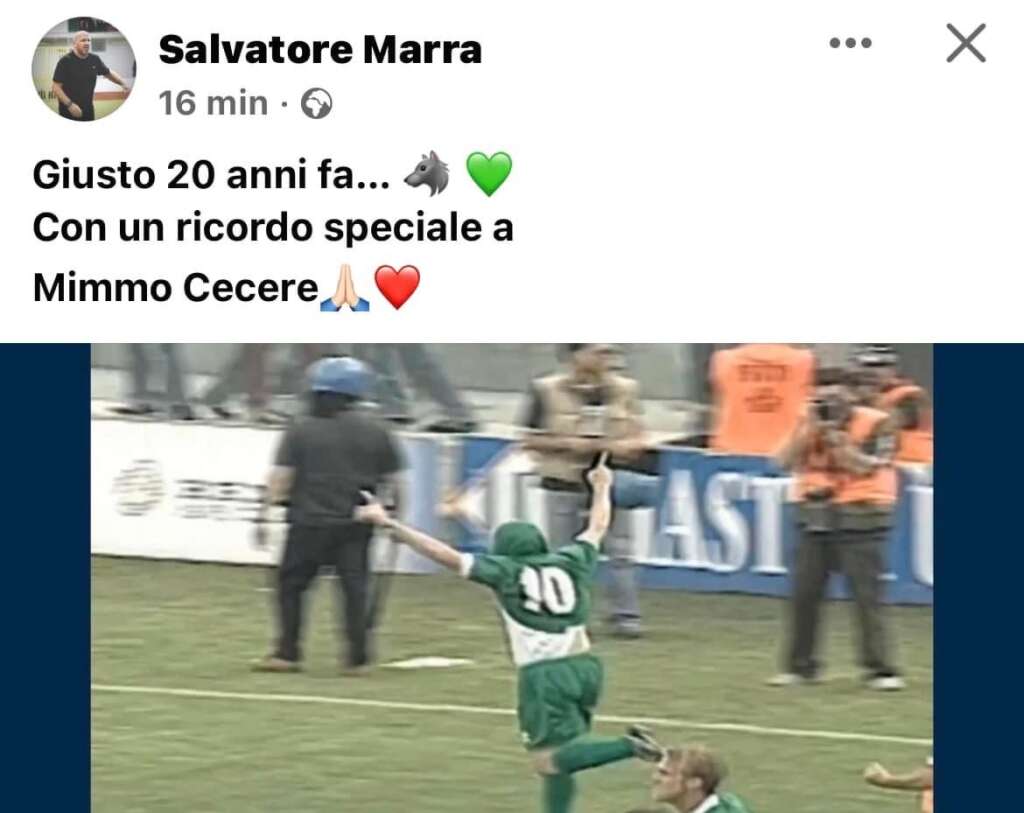
Task: Click the number 10 on the green jersey
Action: 548,590
